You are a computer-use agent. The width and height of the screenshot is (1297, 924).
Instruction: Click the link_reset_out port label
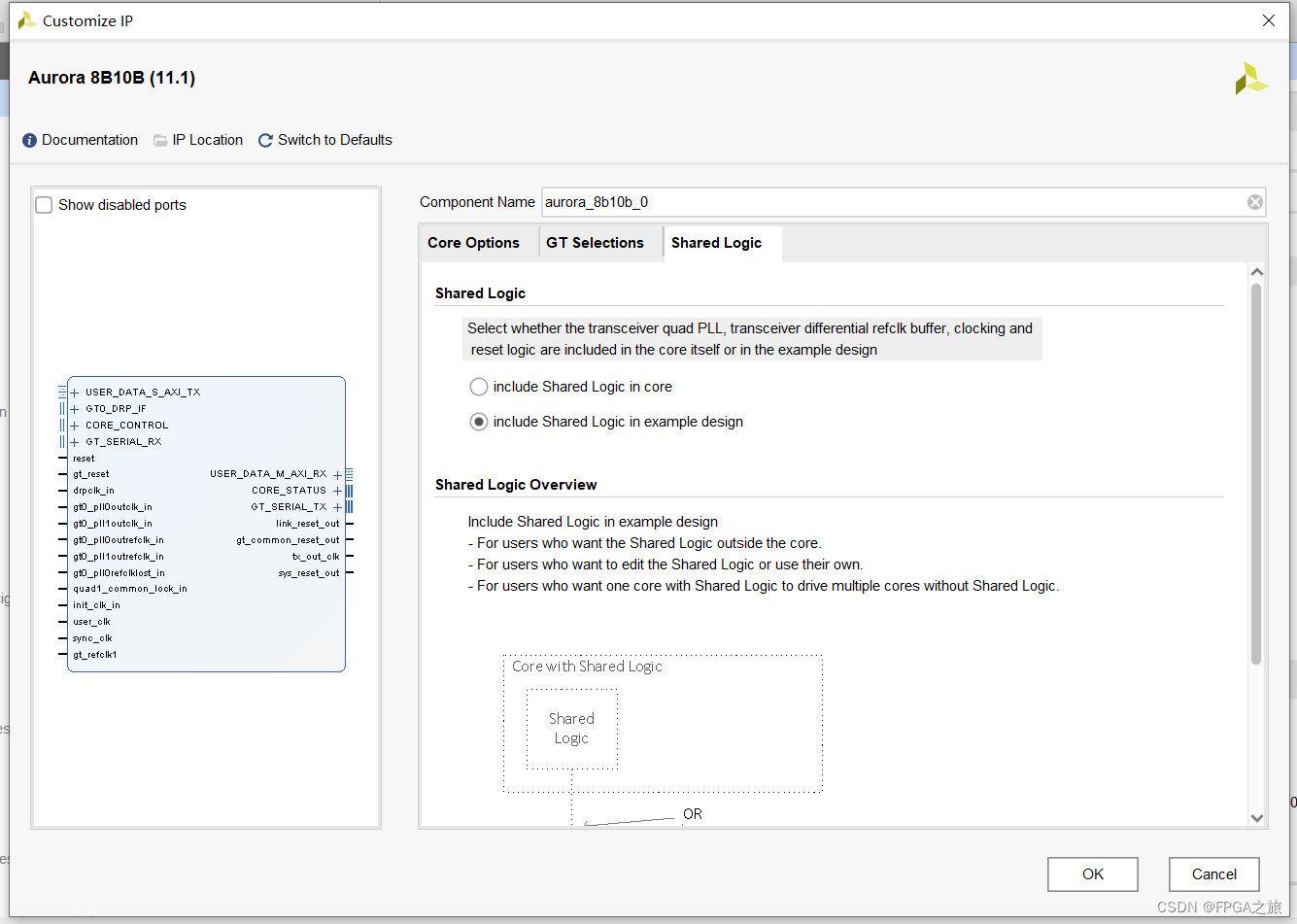click(x=308, y=524)
